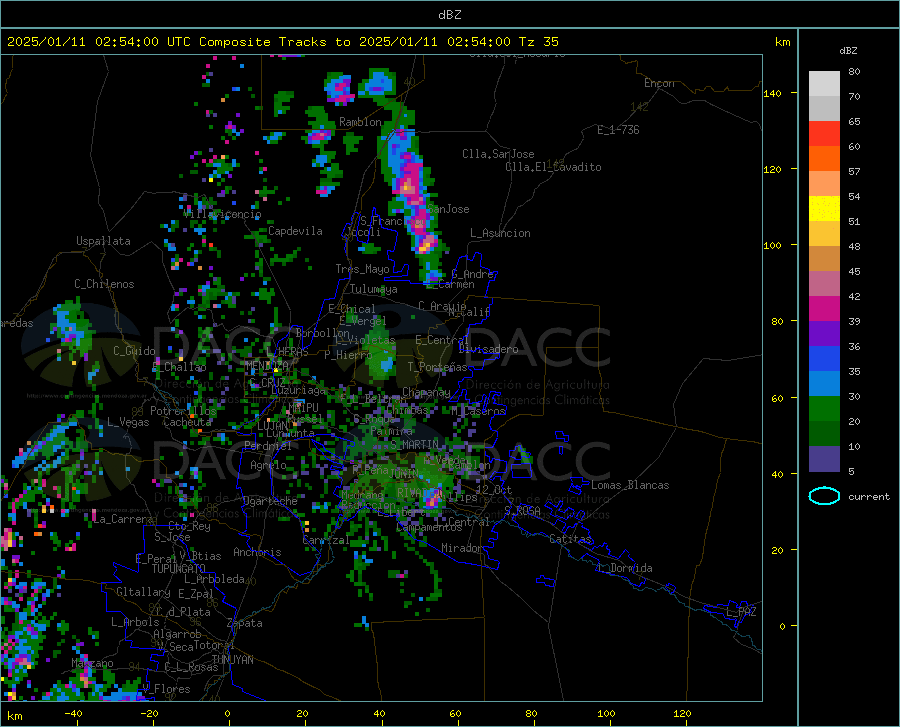900x727 pixels.
Task: Click the dark purple 10 dBZ legend swatch
Action: (x=824, y=458)
